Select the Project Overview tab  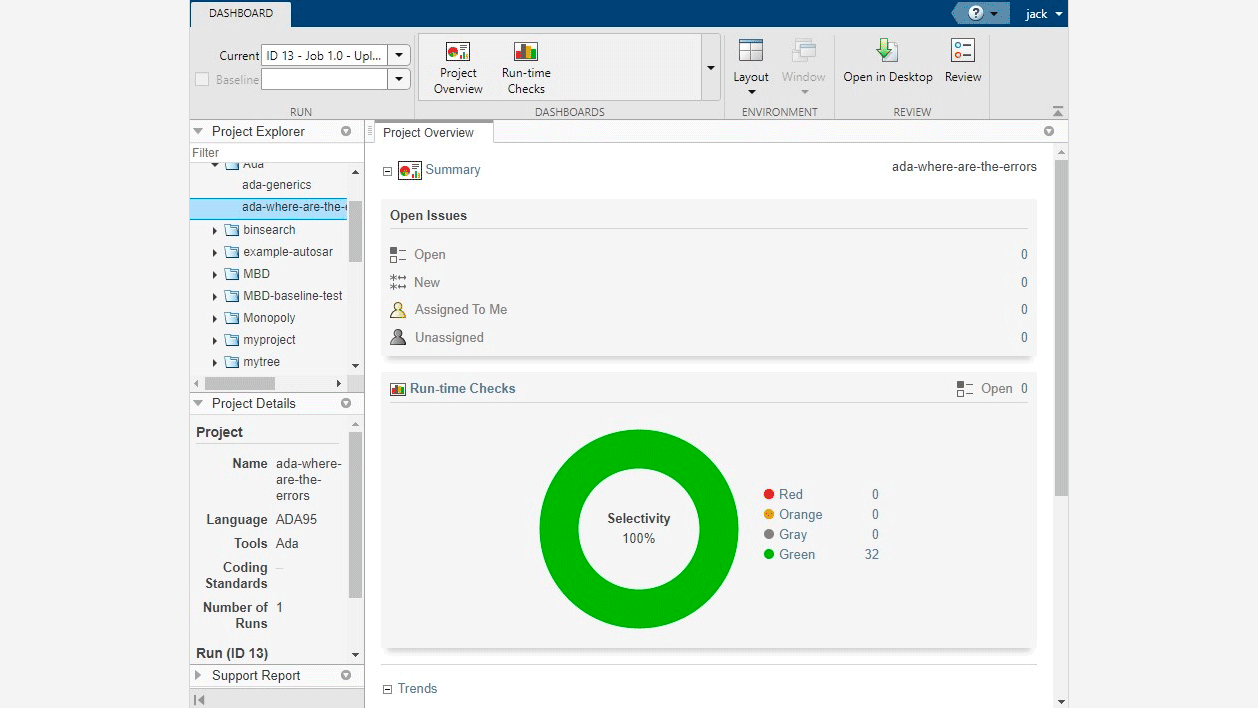click(x=428, y=133)
